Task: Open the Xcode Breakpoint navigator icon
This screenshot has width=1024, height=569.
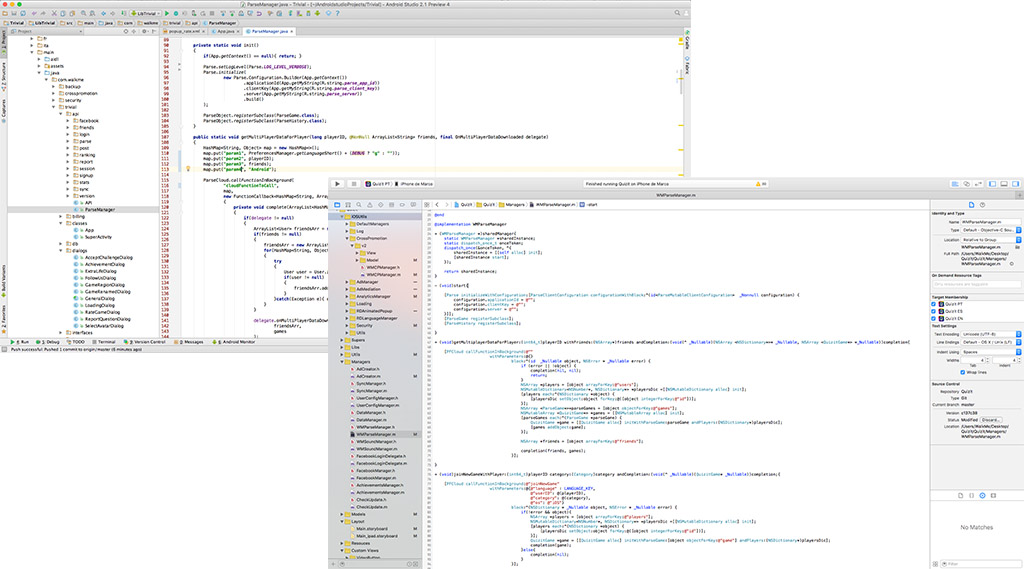Action: pos(402,204)
